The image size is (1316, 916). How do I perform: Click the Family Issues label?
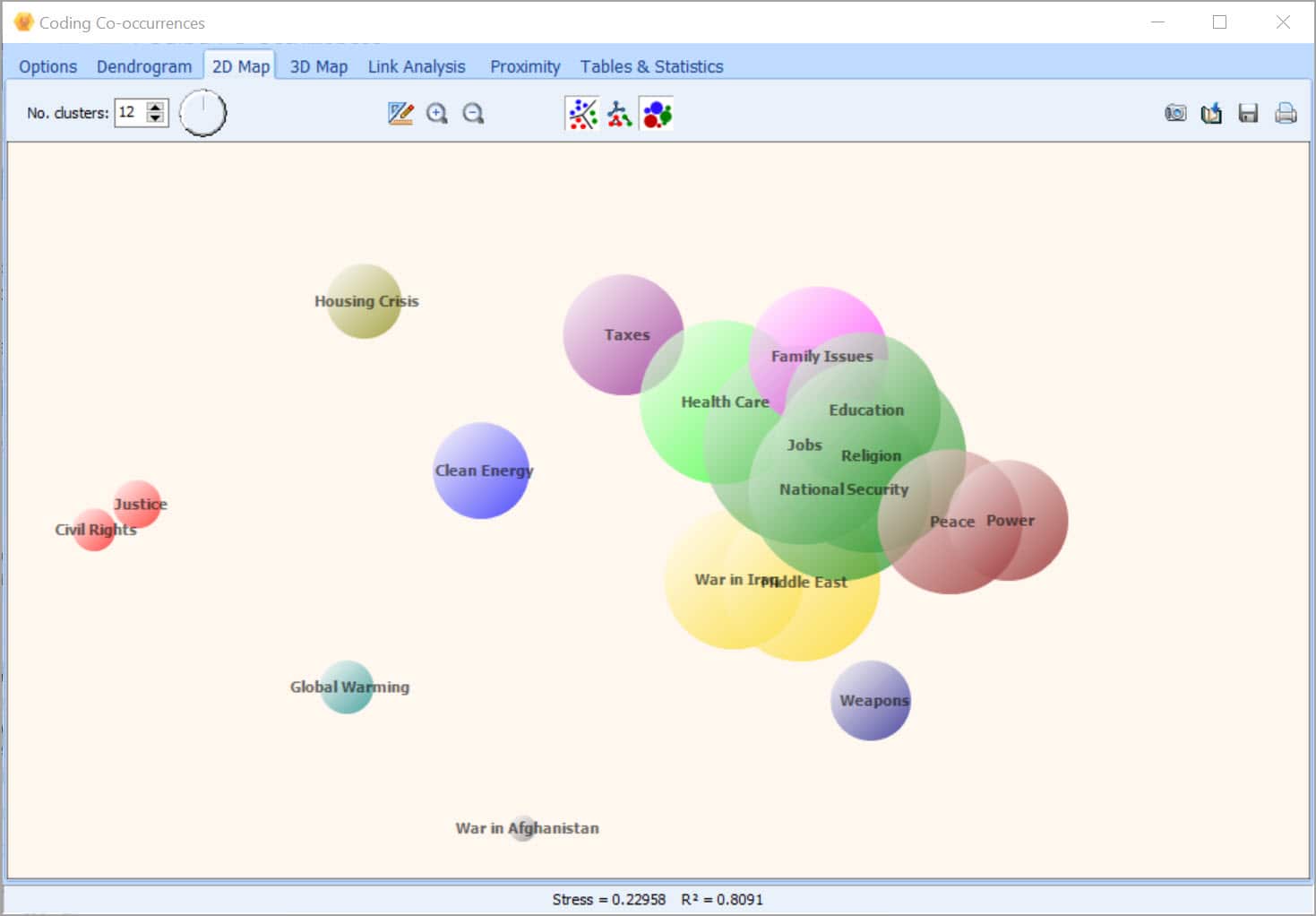[x=821, y=356]
